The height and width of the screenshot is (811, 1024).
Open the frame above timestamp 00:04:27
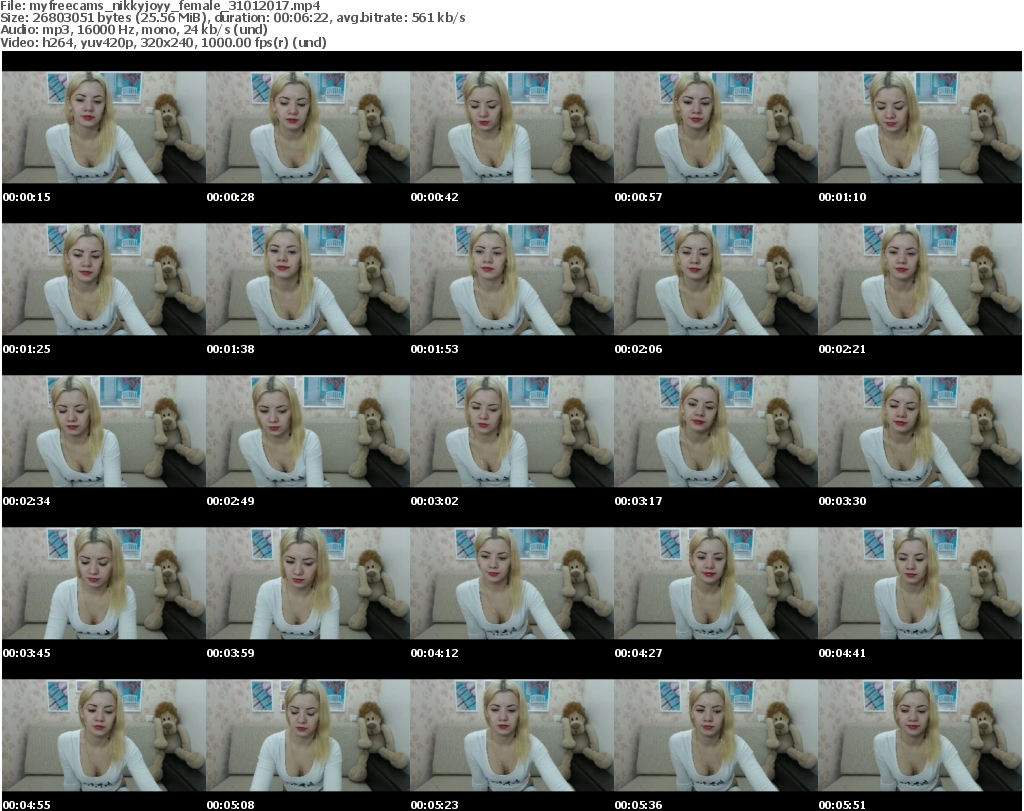716,584
